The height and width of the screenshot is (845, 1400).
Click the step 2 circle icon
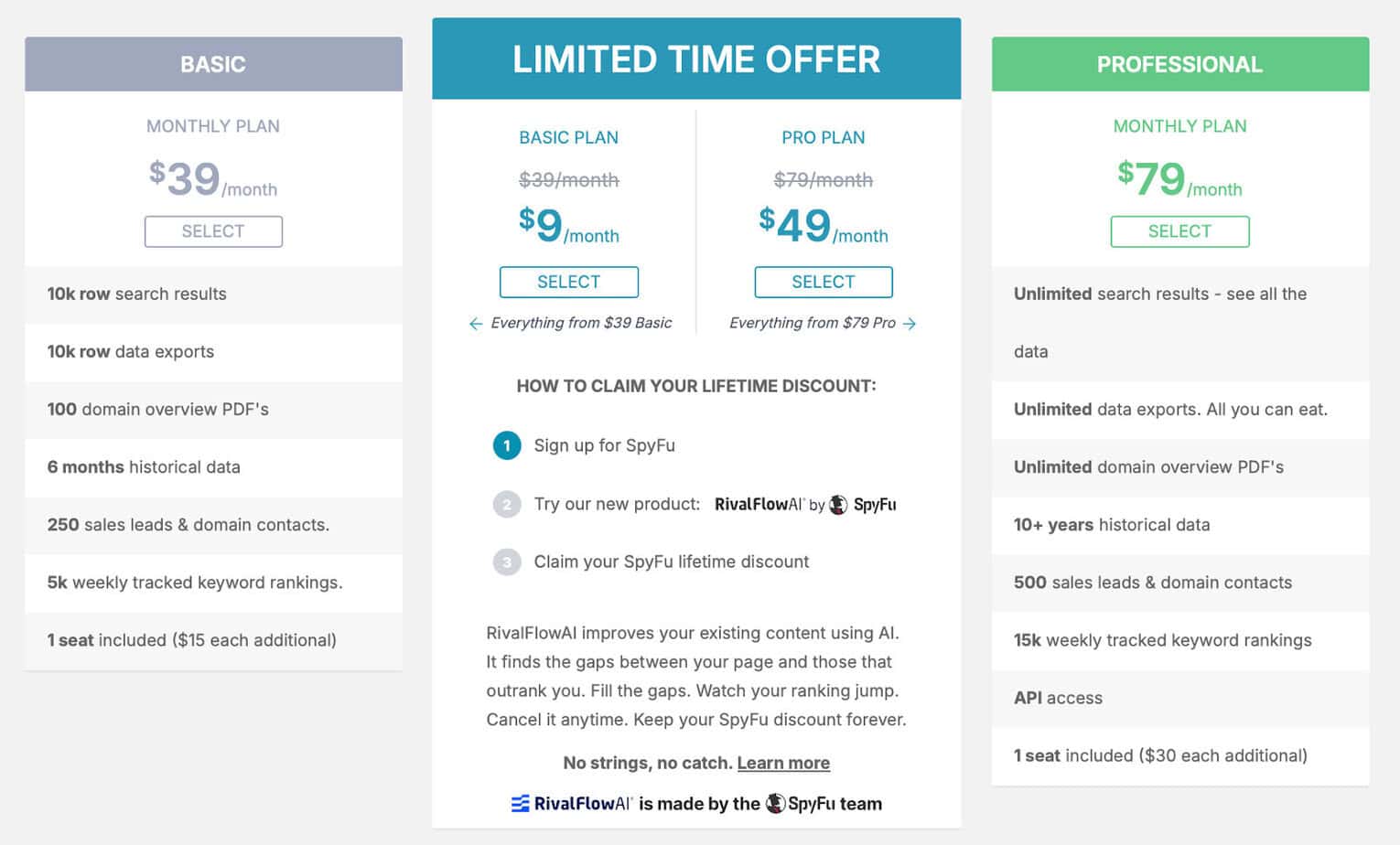click(x=507, y=504)
